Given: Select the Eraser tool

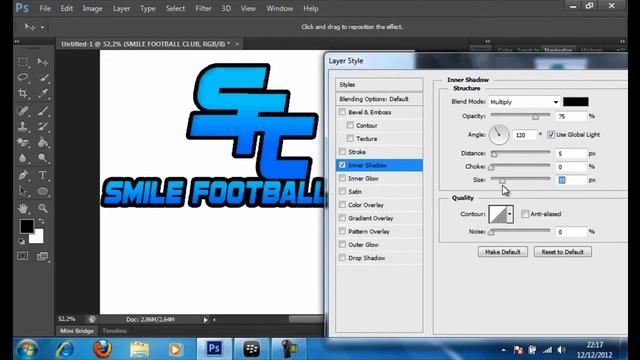Looking at the screenshot, I should [23, 142].
